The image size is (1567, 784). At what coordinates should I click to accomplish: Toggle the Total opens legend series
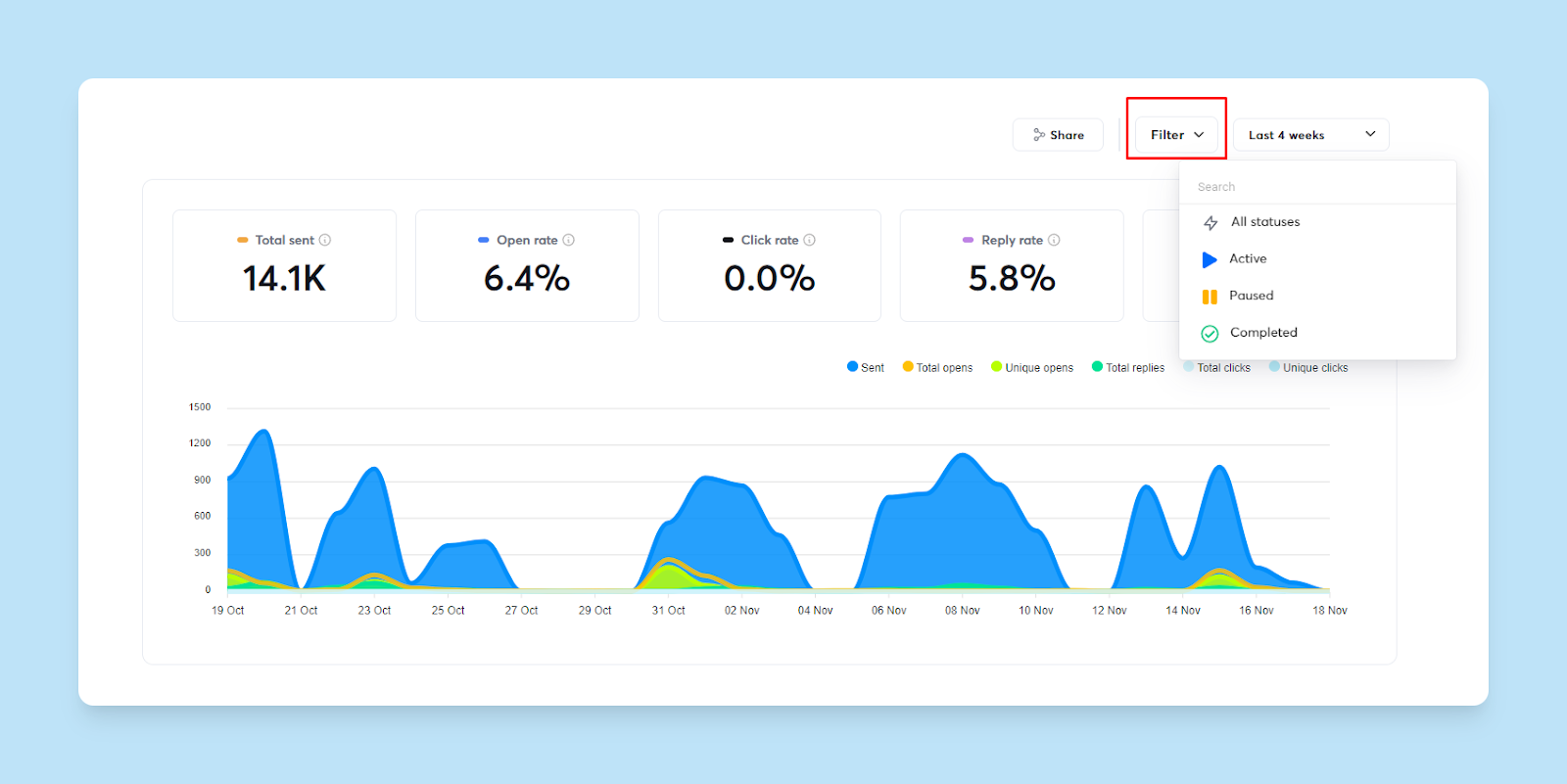click(x=938, y=367)
